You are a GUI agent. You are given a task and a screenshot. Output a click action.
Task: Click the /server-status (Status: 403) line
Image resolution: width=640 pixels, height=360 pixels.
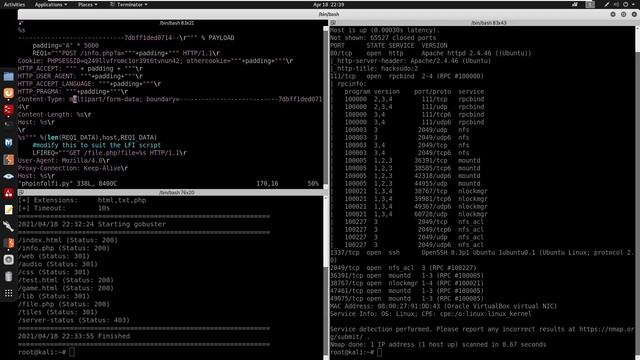74,320
